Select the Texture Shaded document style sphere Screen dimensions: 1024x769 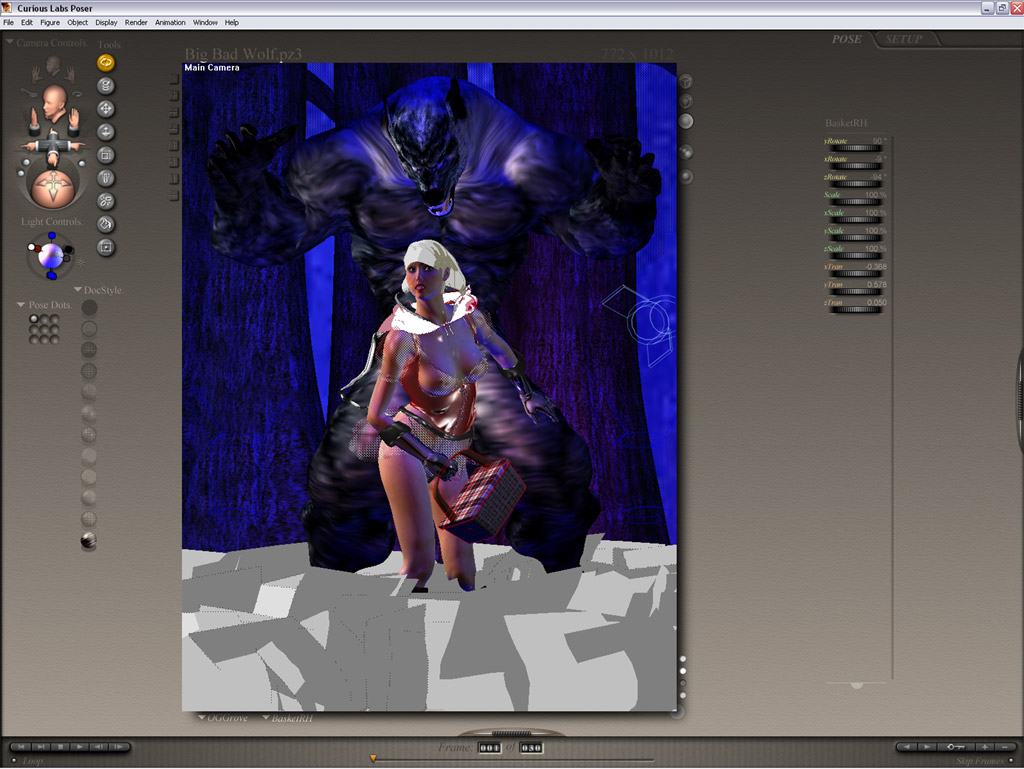coord(89,541)
